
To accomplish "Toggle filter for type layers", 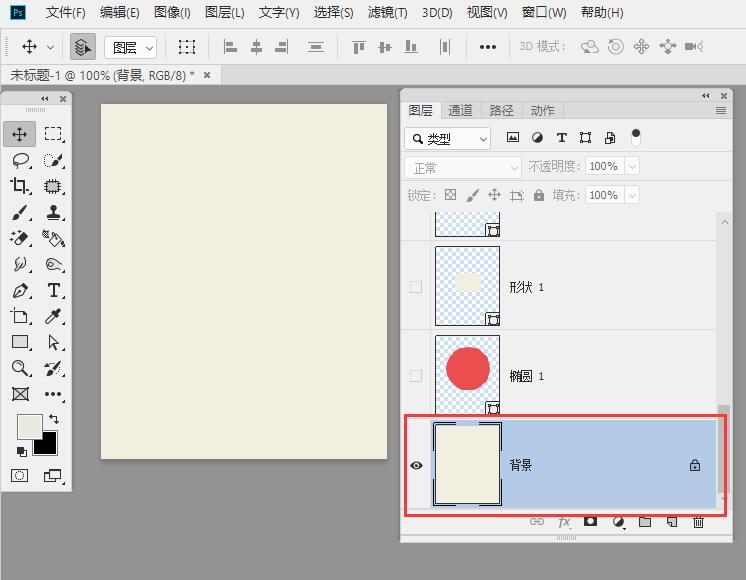I will (561, 138).
